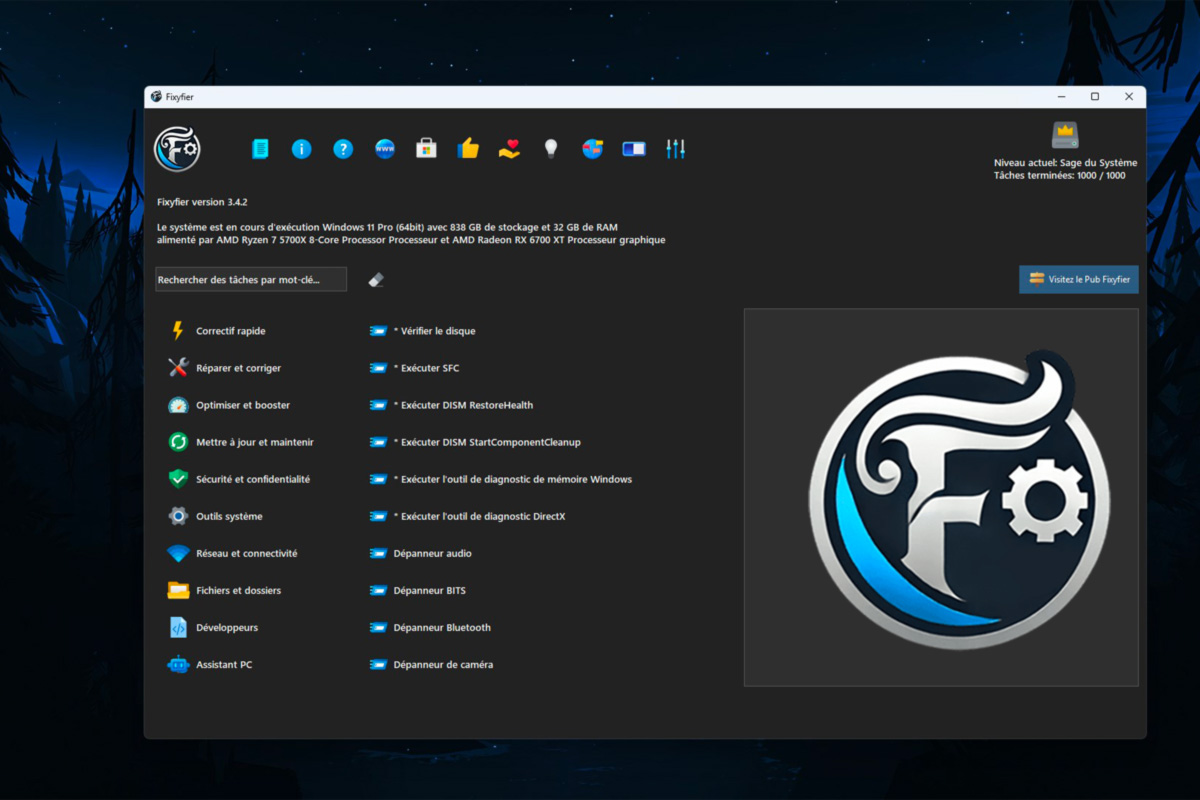This screenshot has width=1200, height=800.
Task: Run the Exécuter SFC task
Action: tap(415, 368)
